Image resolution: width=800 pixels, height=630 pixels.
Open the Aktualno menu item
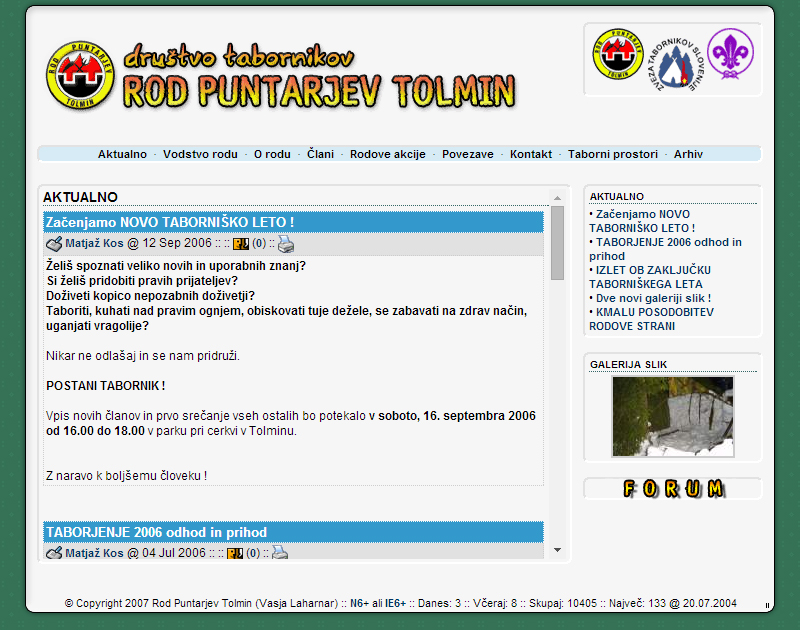click(122, 154)
